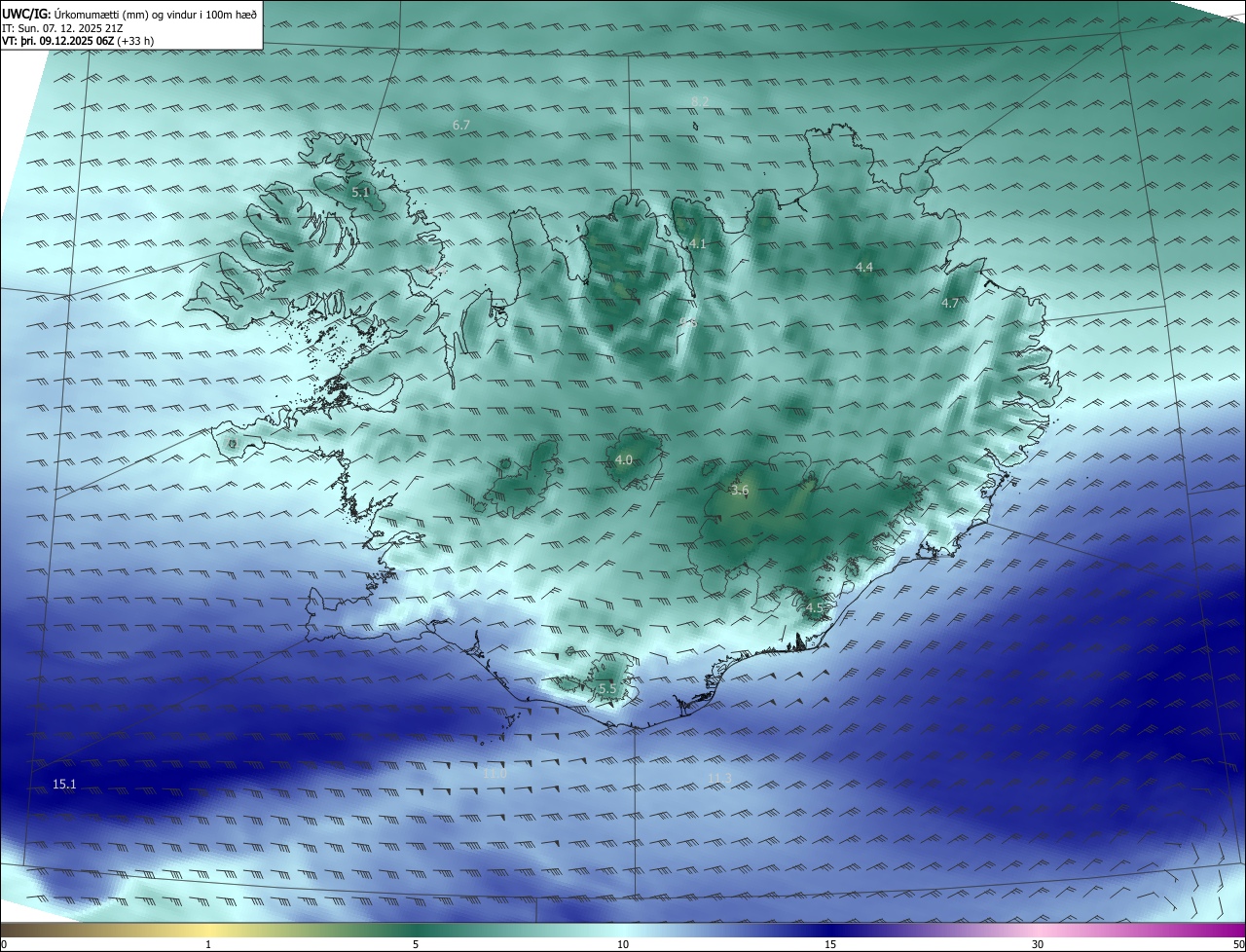Click the 15 tick on the color scale
The height and width of the screenshot is (952, 1246).
[x=830, y=945]
